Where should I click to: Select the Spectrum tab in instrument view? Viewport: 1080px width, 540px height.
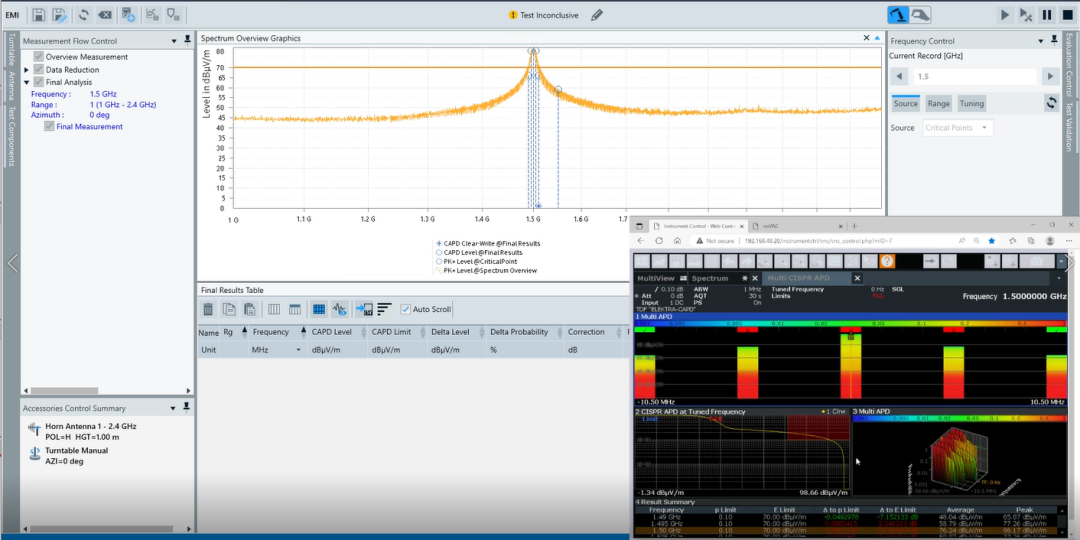[709, 278]
